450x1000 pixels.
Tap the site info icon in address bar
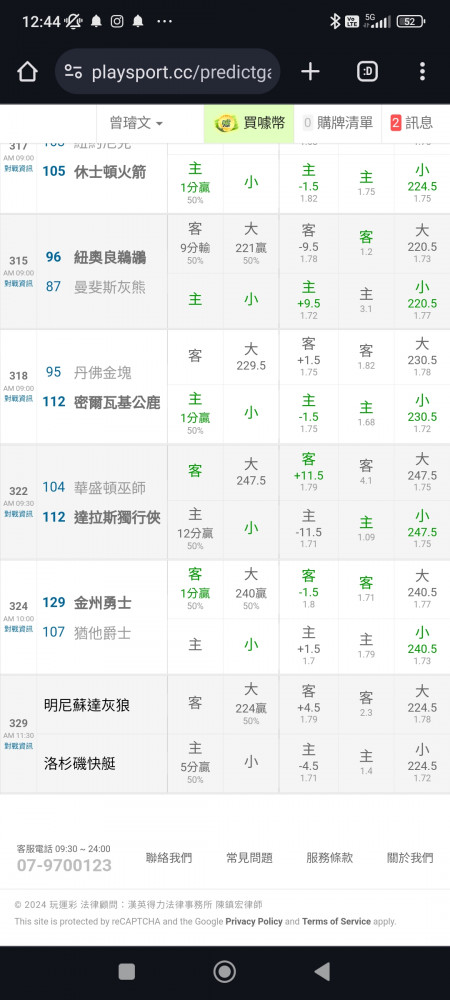[73, 72]
